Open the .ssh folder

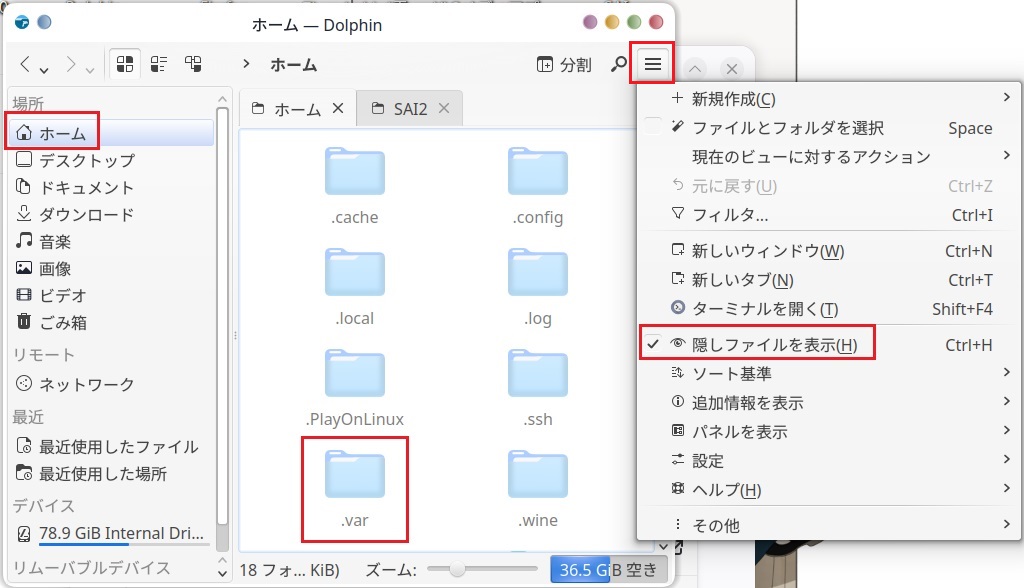537,385
